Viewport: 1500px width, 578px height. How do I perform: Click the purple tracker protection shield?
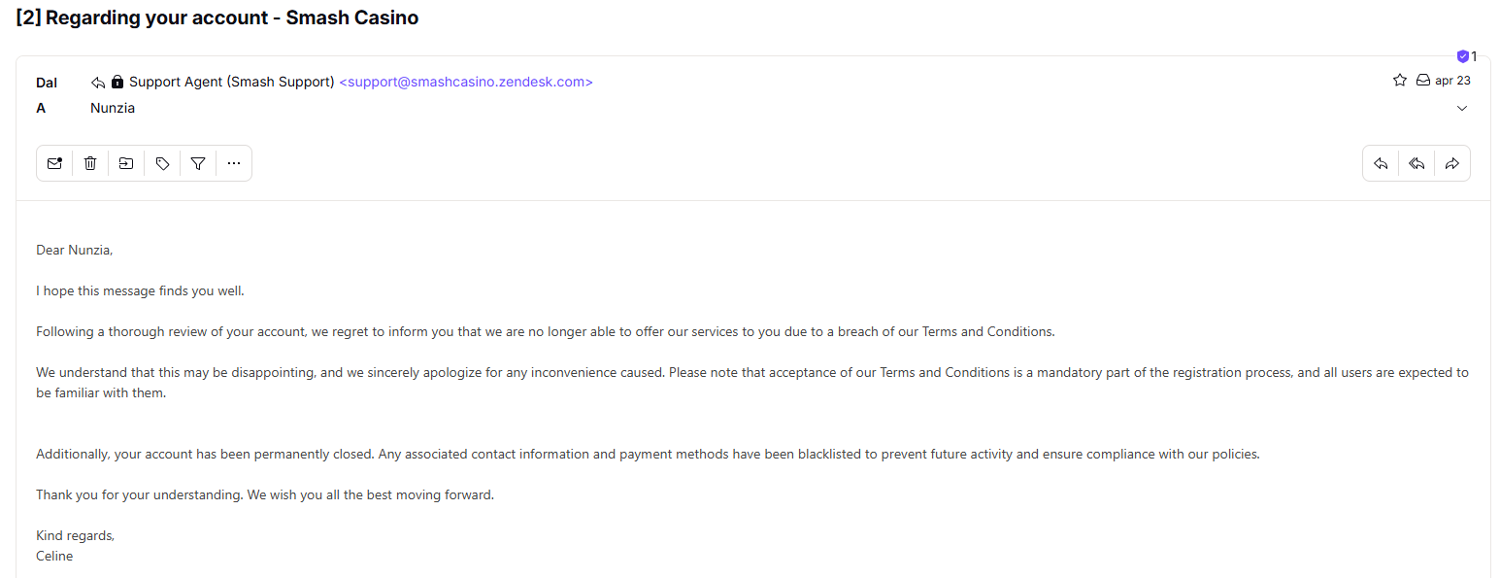tap(1463, 57)
